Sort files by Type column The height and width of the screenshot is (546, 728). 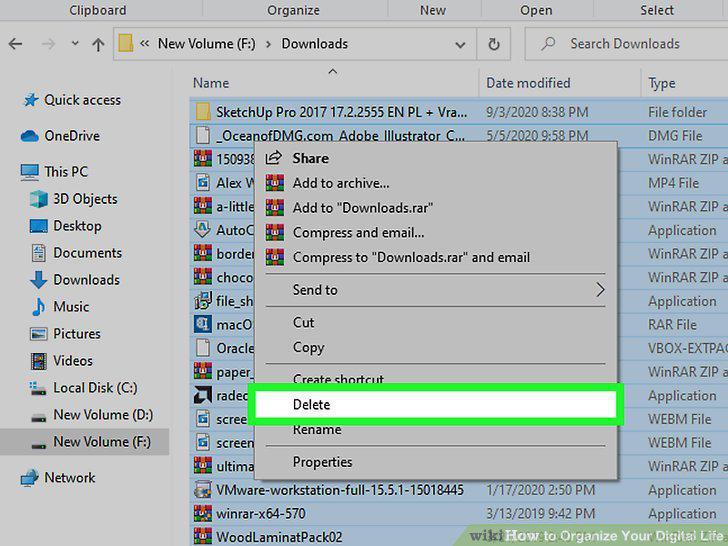(662, 84)
